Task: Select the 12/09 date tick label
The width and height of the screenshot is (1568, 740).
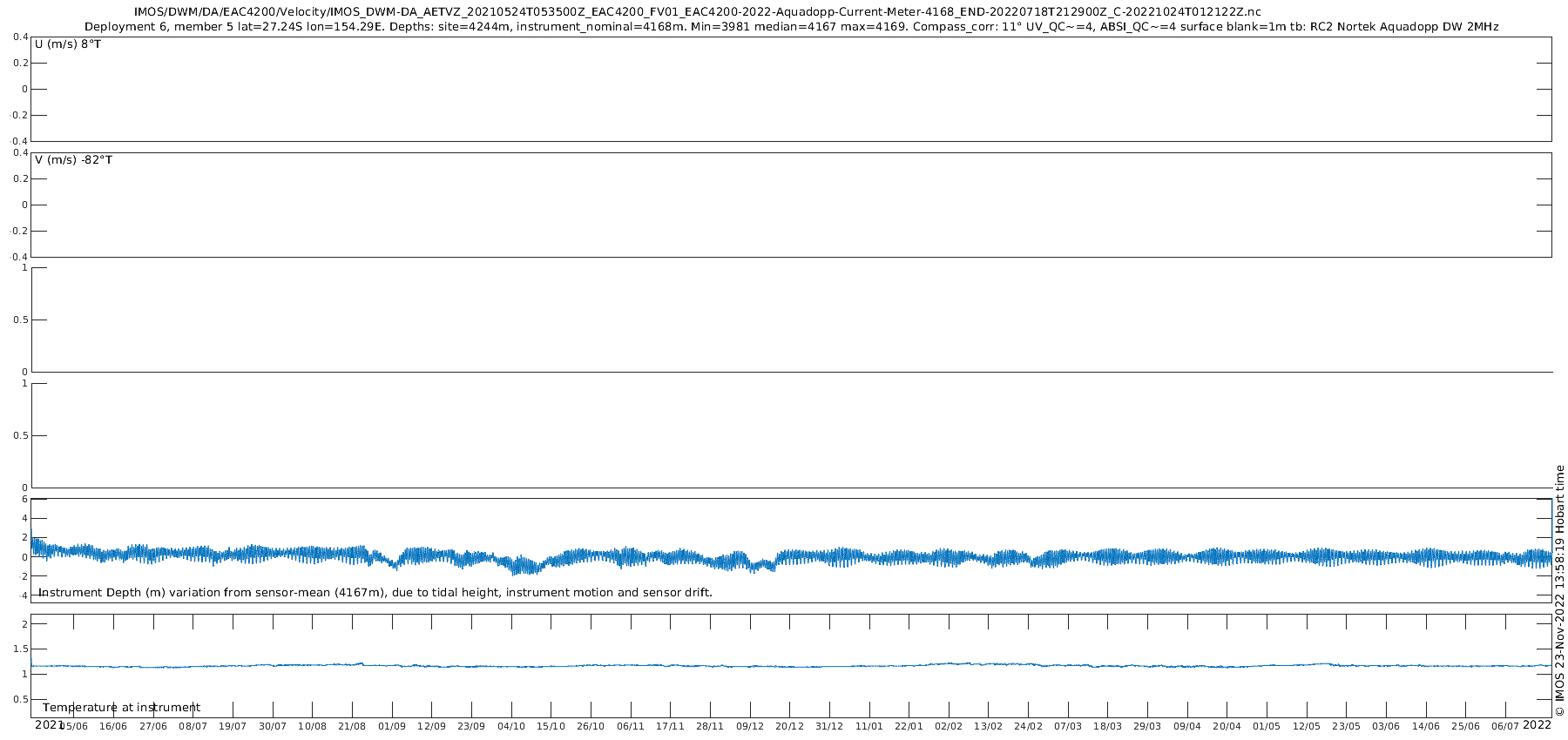Action: (x=431, y=726)
